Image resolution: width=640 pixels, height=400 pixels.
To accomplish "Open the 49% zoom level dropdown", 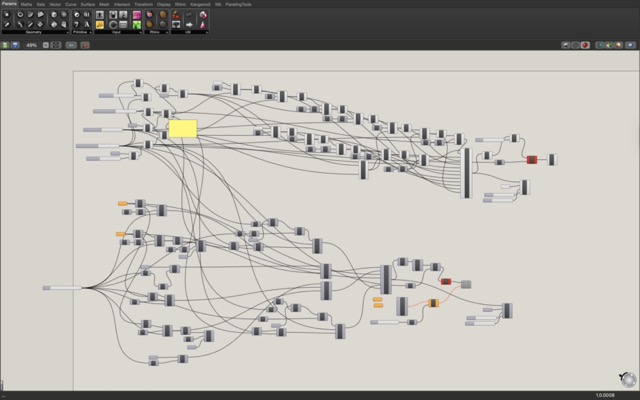I will pos(44,45).
